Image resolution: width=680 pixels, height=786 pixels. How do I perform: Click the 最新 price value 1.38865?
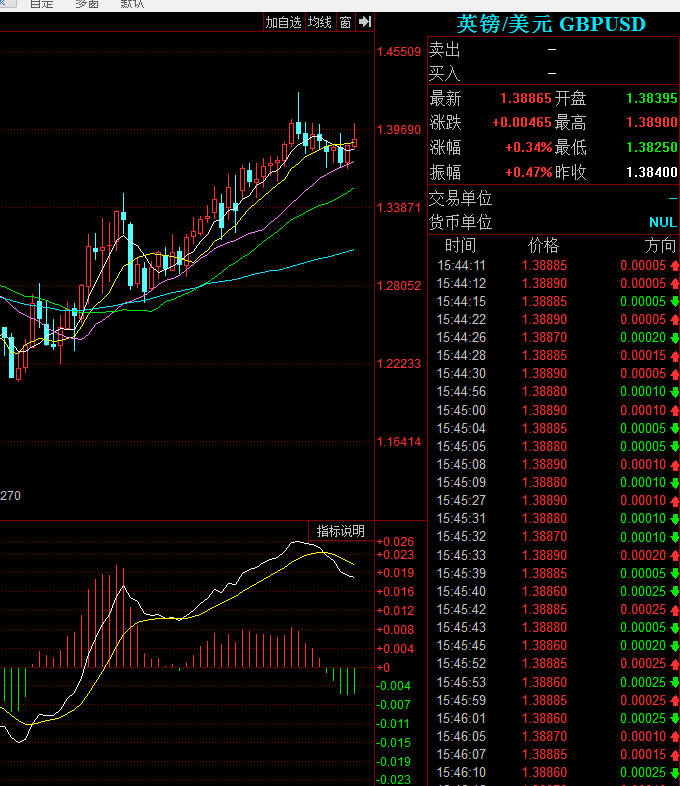[x=526, y=98]
